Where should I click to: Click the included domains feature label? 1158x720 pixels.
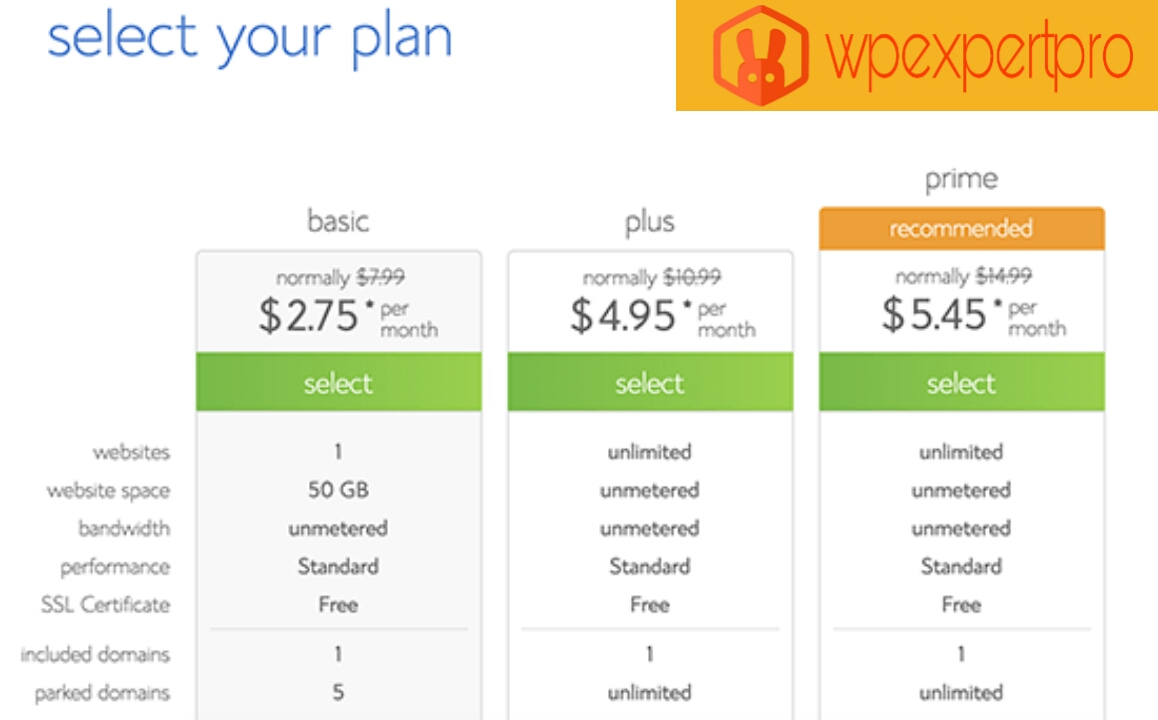pyautogui.click(x=95, y=654)
